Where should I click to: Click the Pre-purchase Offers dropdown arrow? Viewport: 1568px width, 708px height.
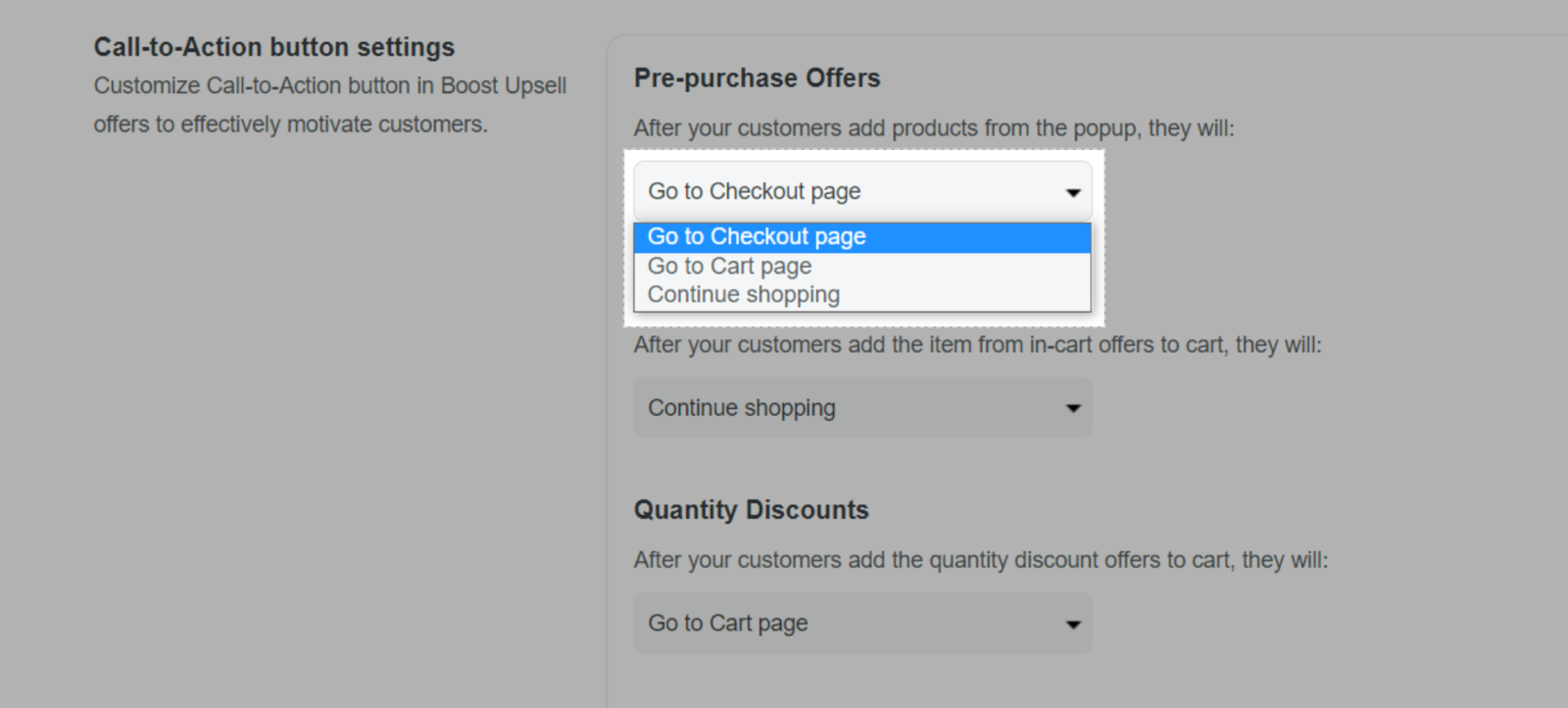[1073, 192]
